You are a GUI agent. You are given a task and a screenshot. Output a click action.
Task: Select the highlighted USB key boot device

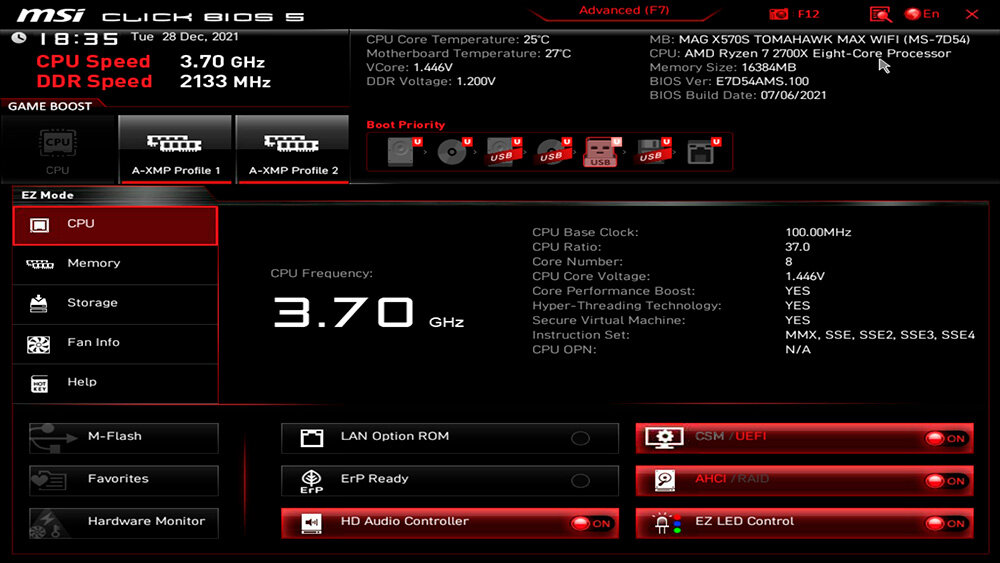pyautogui.click(x=602, y=152)
